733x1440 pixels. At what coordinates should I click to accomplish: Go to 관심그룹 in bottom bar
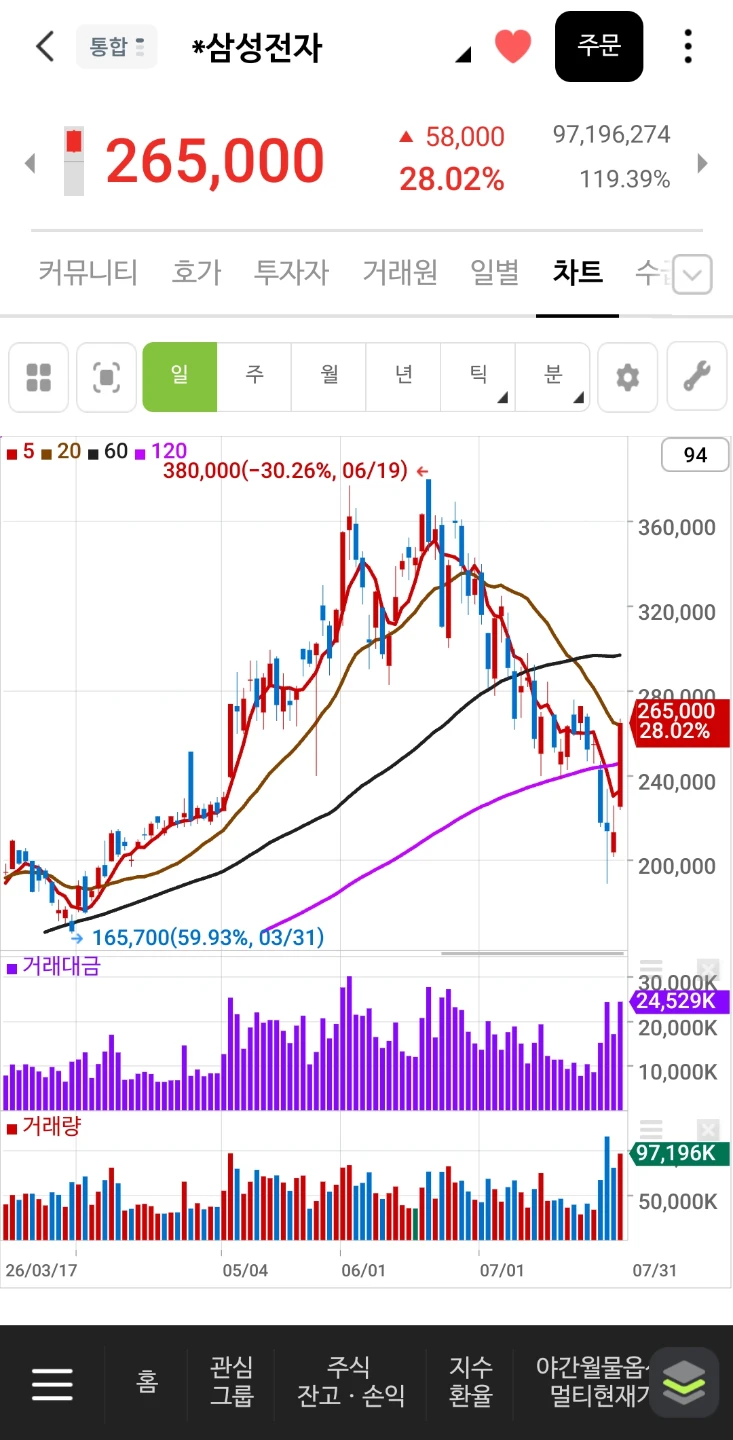(231, 1382)
